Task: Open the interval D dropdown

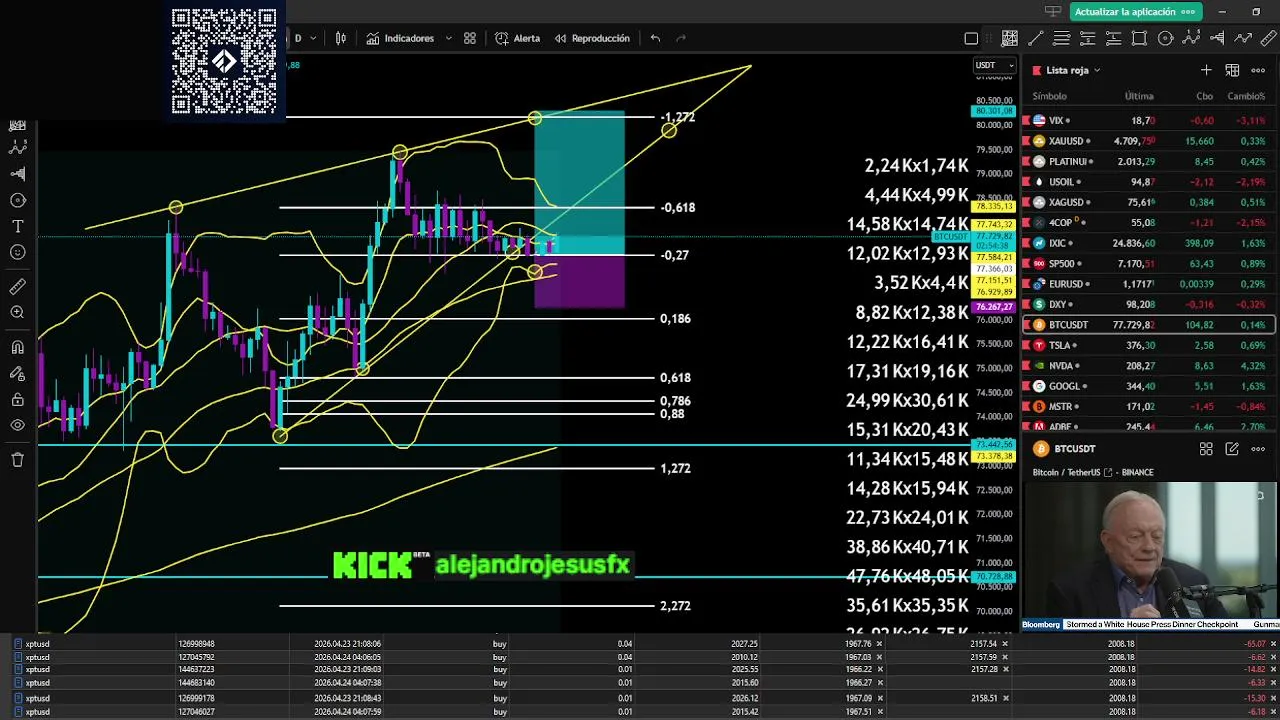Action: (x=305, y=38)
